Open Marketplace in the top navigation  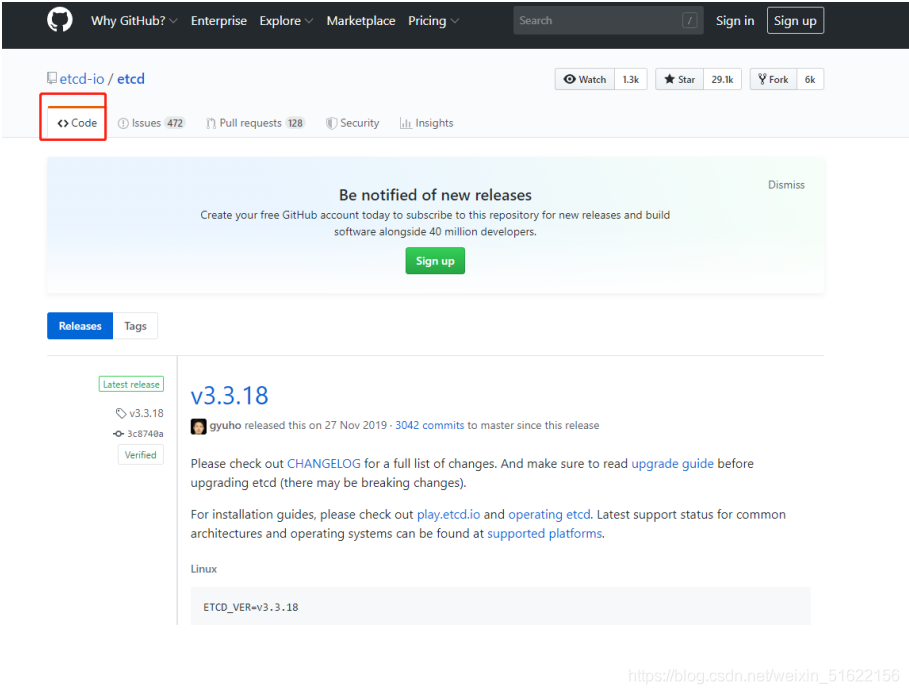(361, 21)
